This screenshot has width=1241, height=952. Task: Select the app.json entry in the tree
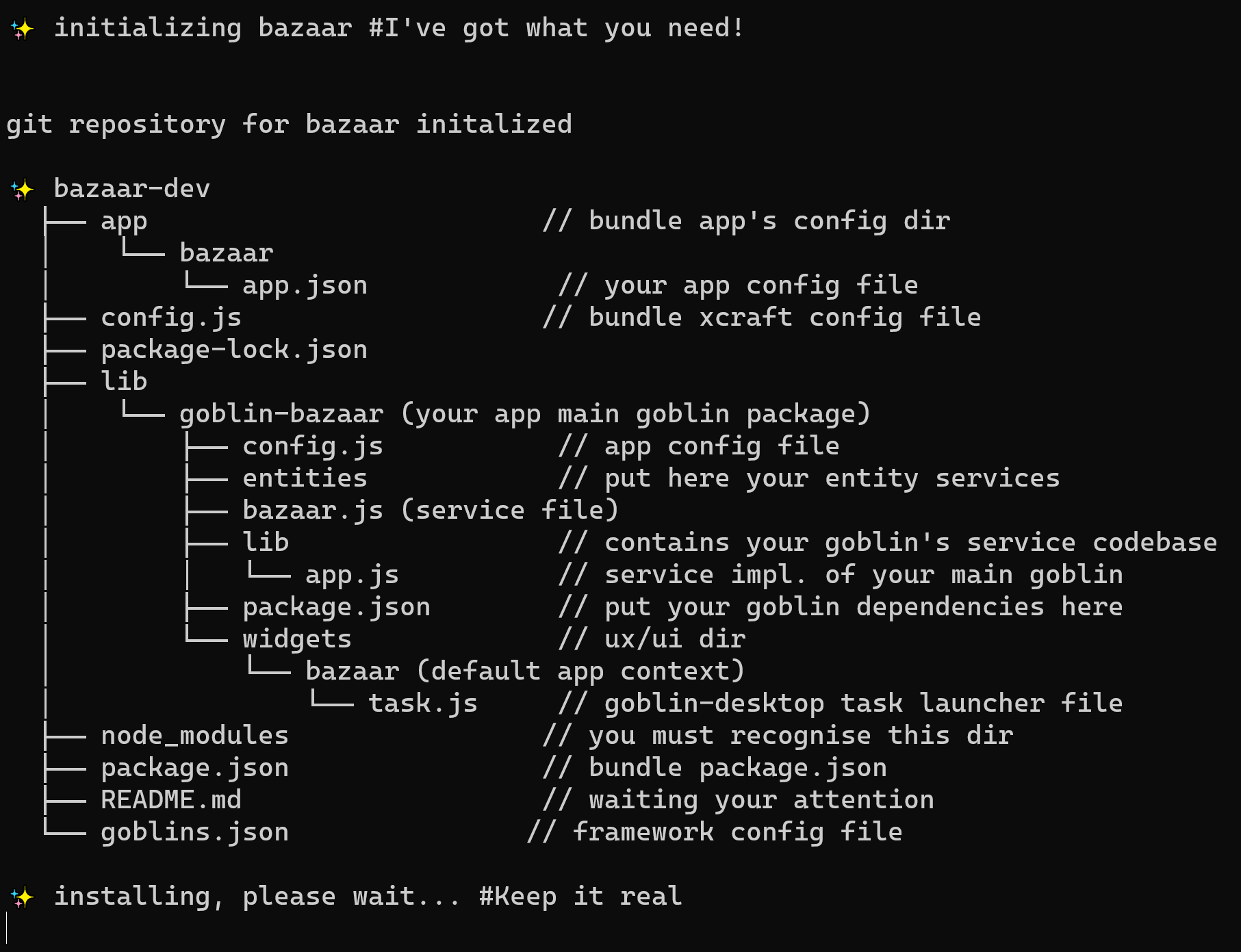305,285
